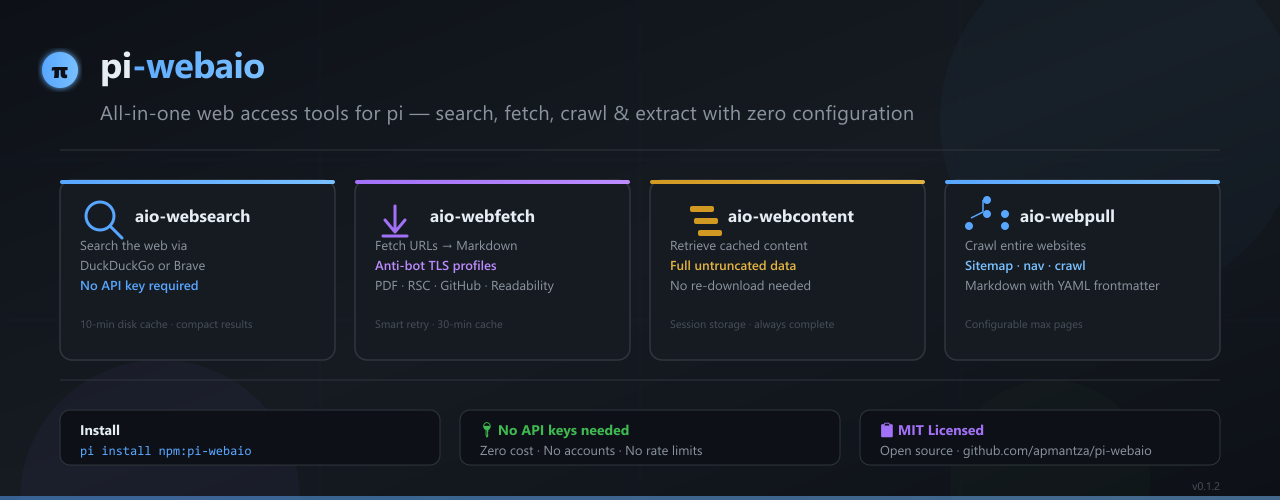Click 'Anti-bot TLS profiles' highlighted text

click(x=436, y=266)
